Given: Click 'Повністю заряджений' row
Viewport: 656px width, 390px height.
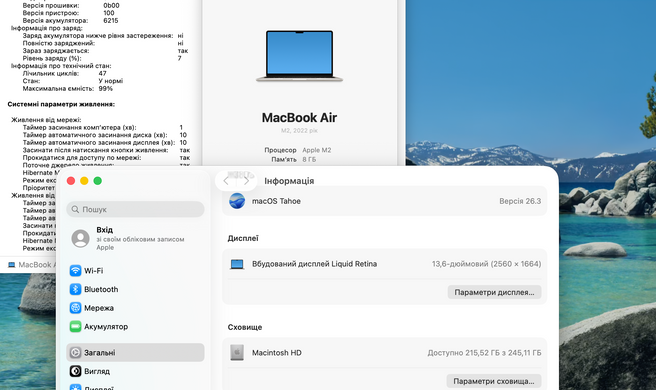Looking at the screenshot, I should [x=103, y=43].
